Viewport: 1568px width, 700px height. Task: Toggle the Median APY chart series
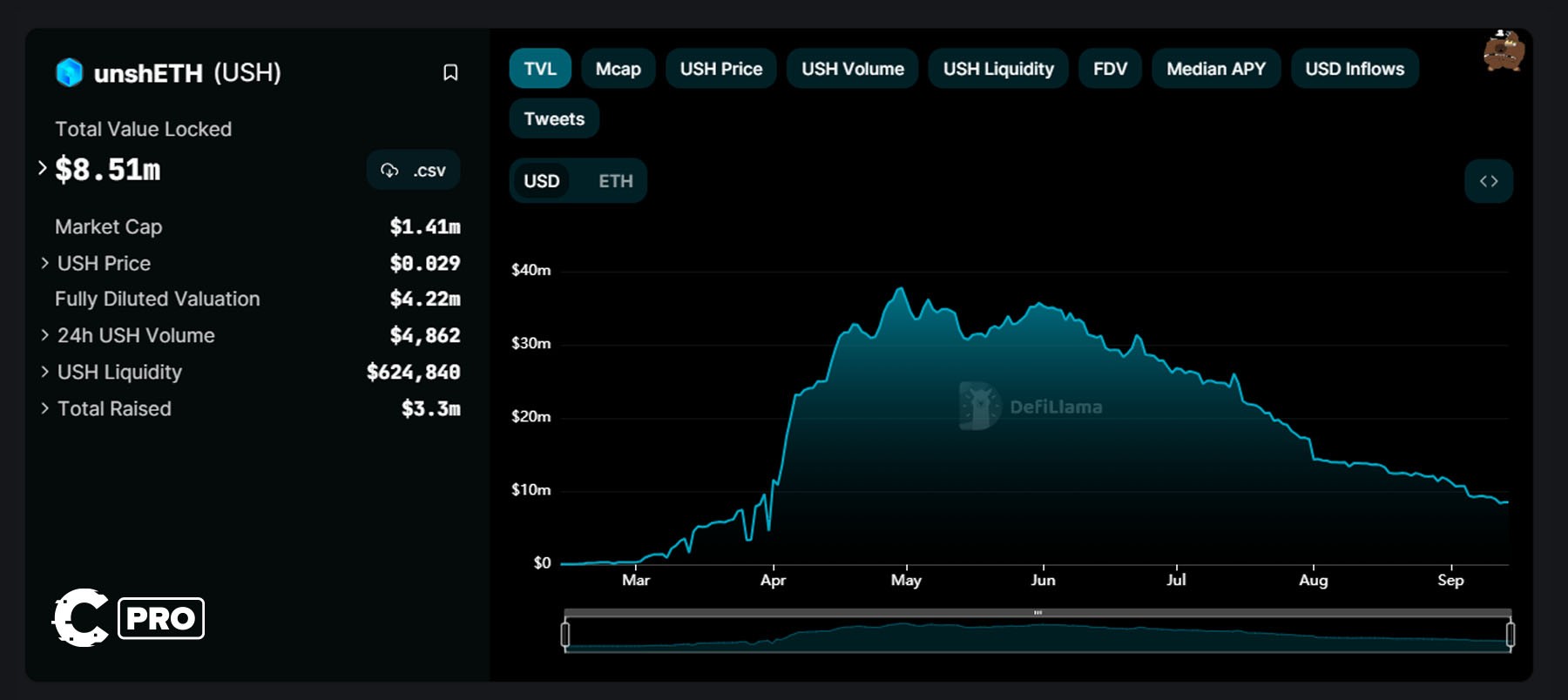click(x=1216, y=69)
